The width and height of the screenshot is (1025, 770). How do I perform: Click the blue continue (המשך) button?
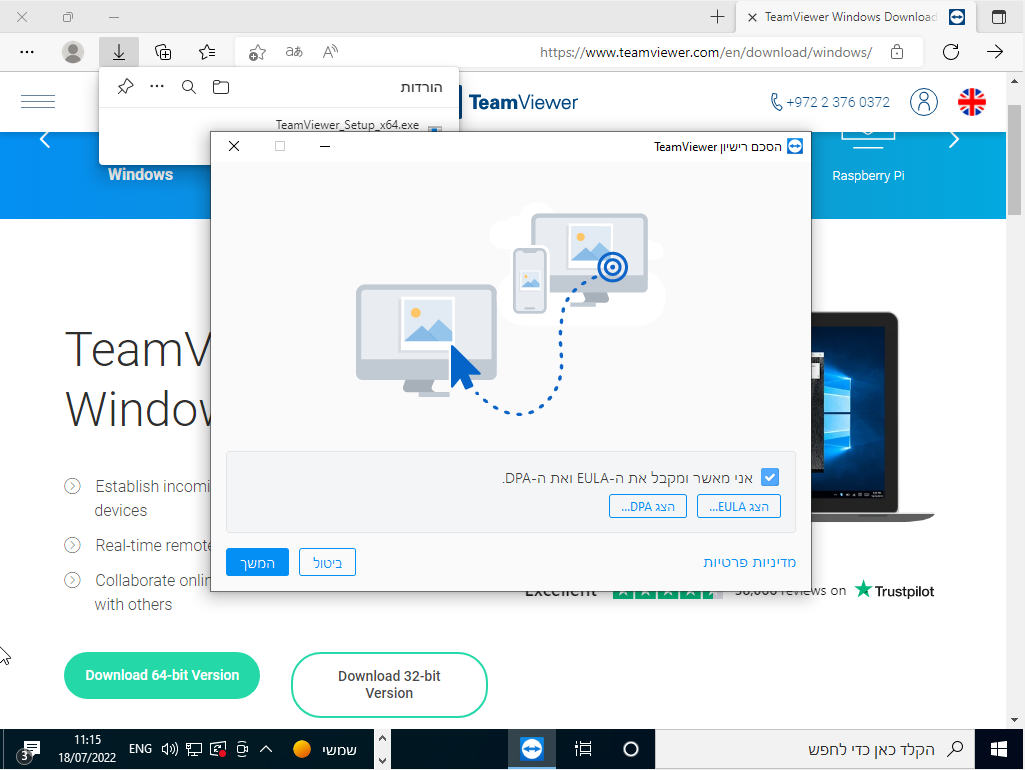coord(258,562)
